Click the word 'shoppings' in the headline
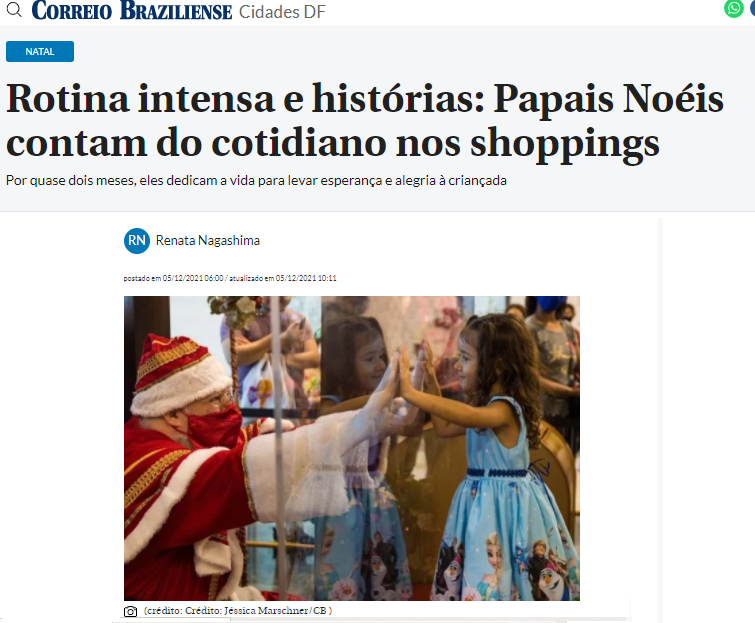This screenshot has height=623, width=755. pos(565,143)
